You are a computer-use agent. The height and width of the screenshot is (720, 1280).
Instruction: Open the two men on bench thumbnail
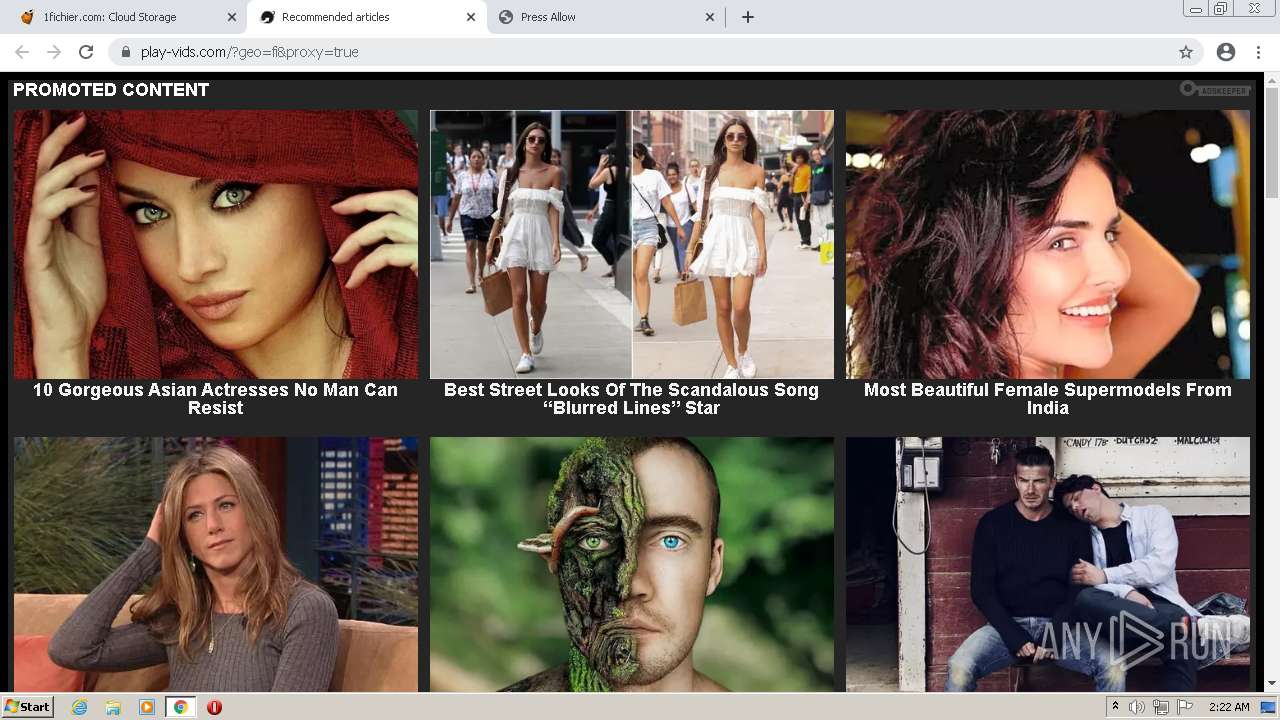[x=1048, y=564]
